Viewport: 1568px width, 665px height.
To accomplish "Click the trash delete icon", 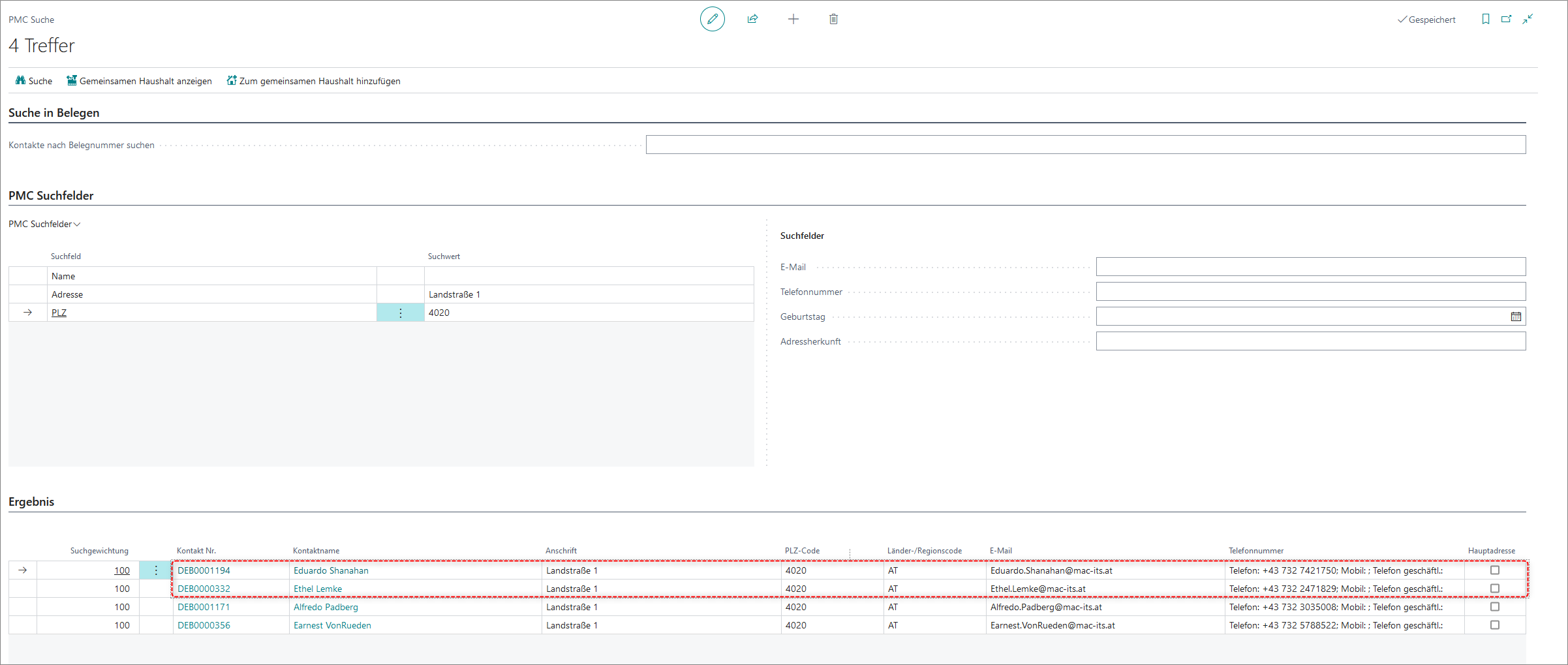I will (833, 19).
